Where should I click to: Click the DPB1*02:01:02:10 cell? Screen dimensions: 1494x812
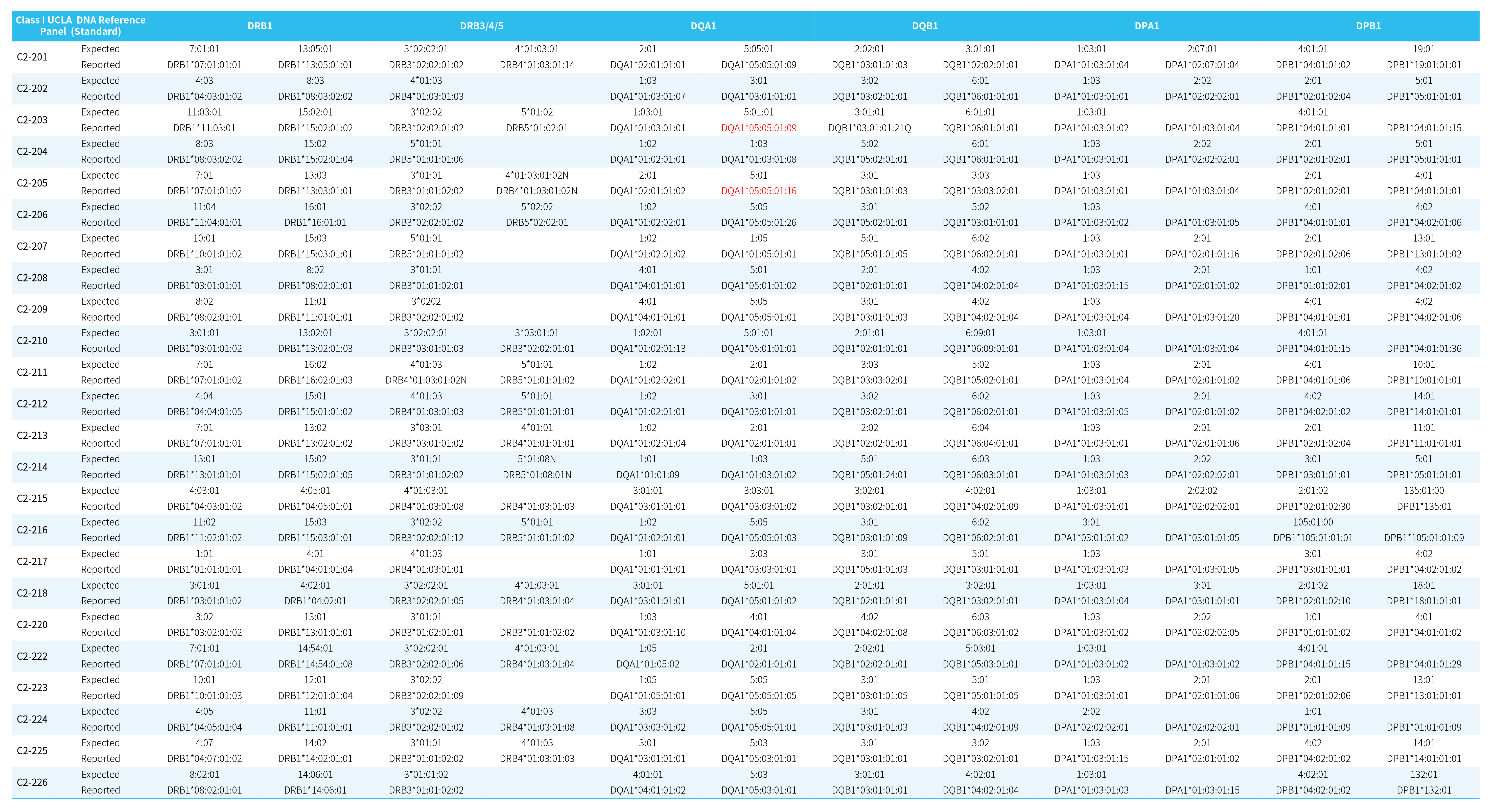[x=1313, y=602]
